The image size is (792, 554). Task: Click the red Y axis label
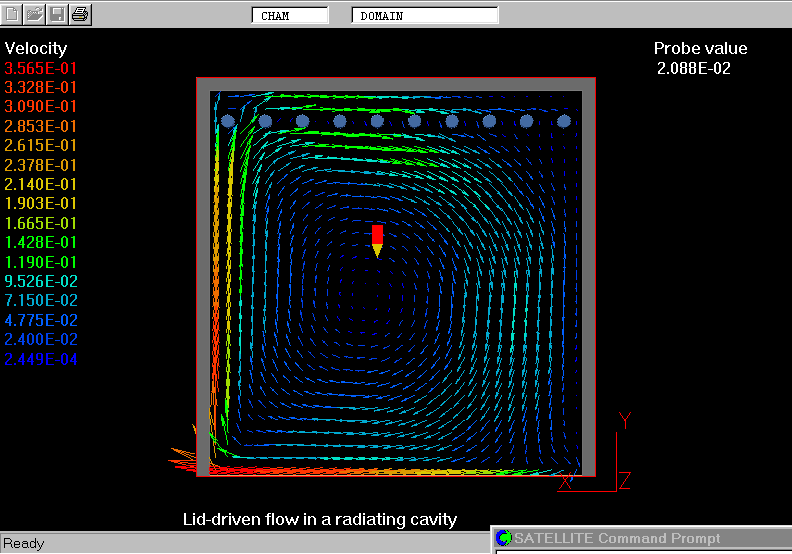(625, 420)
